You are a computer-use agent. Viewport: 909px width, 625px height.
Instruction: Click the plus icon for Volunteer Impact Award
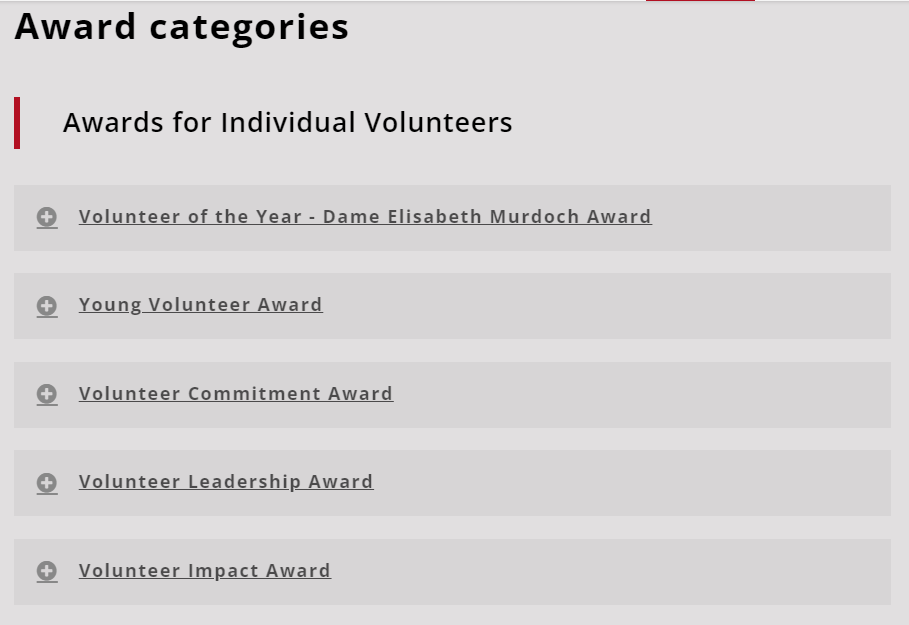pyautogui.click(x=47, y=571)
